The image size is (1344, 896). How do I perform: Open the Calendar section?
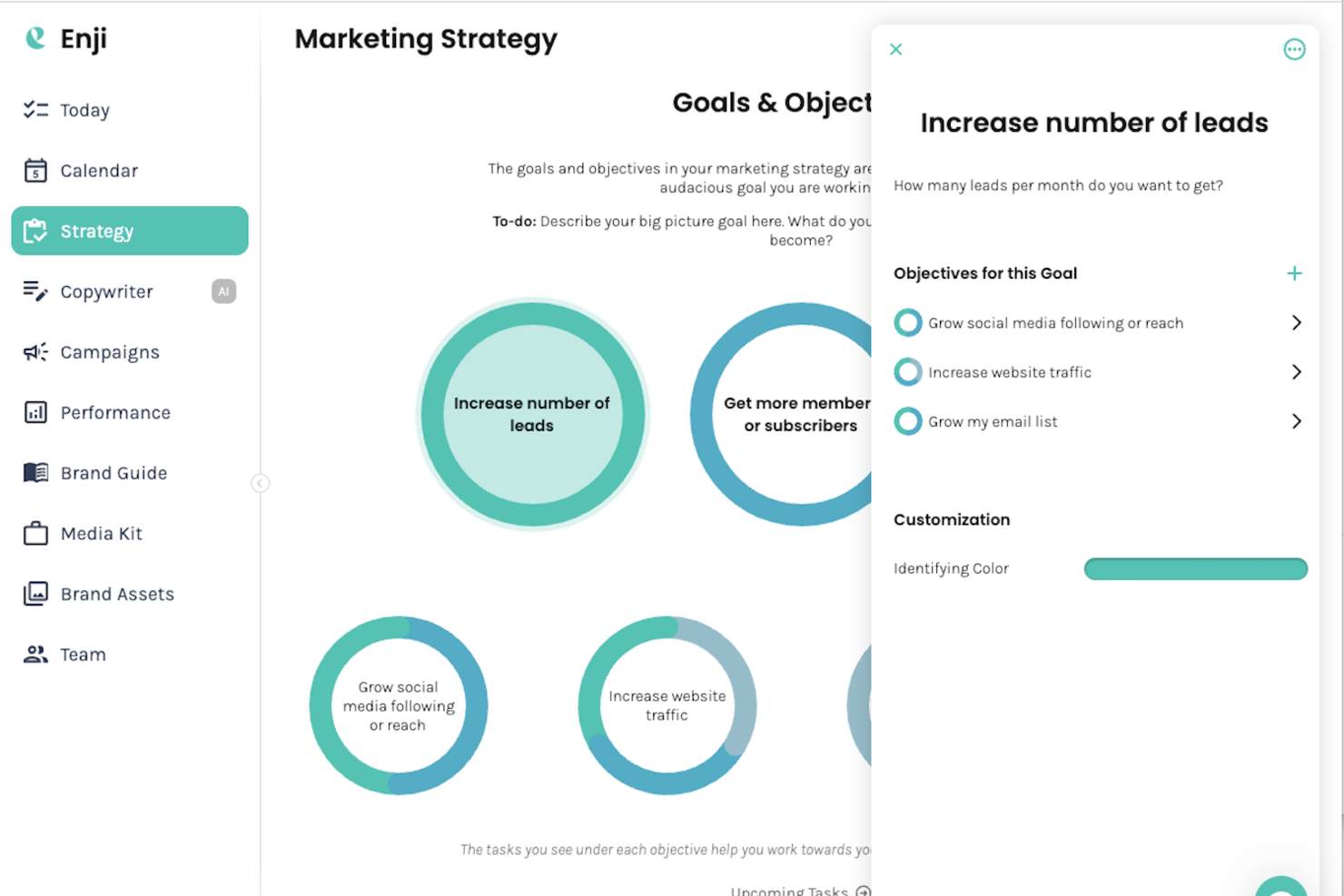coord(98,170)
